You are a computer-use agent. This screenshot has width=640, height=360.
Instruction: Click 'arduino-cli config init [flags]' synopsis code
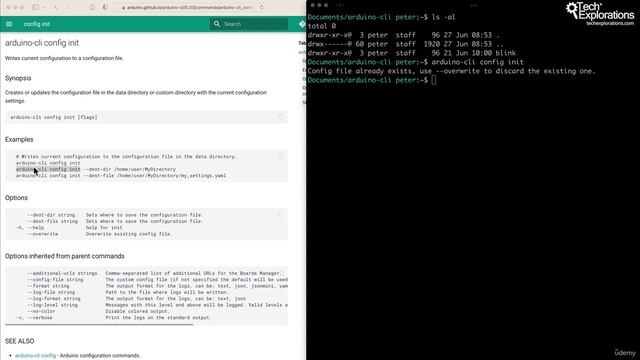click(x=54, y=117)
